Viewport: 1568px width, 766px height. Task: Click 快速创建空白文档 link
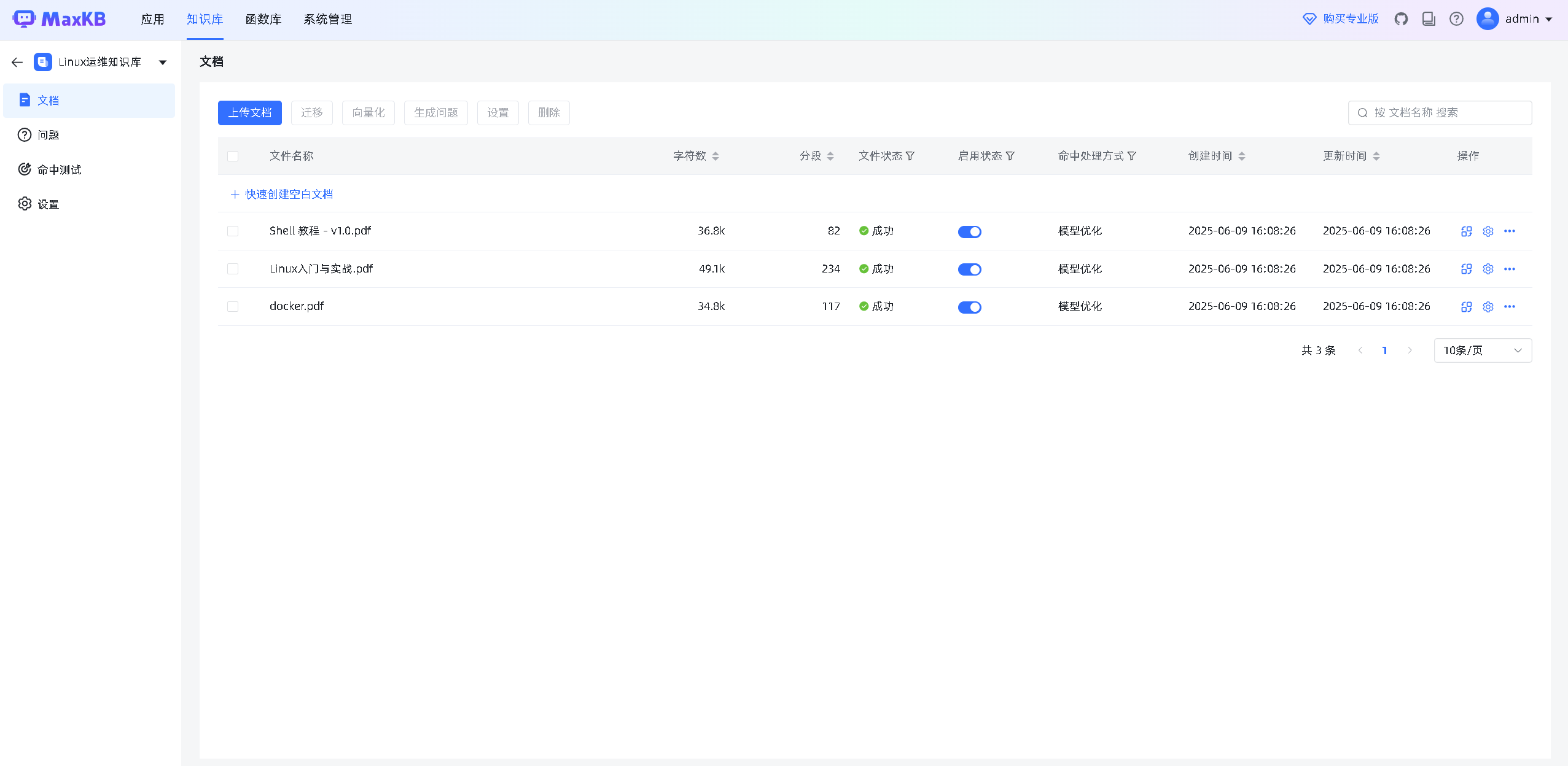coord(289,194)
